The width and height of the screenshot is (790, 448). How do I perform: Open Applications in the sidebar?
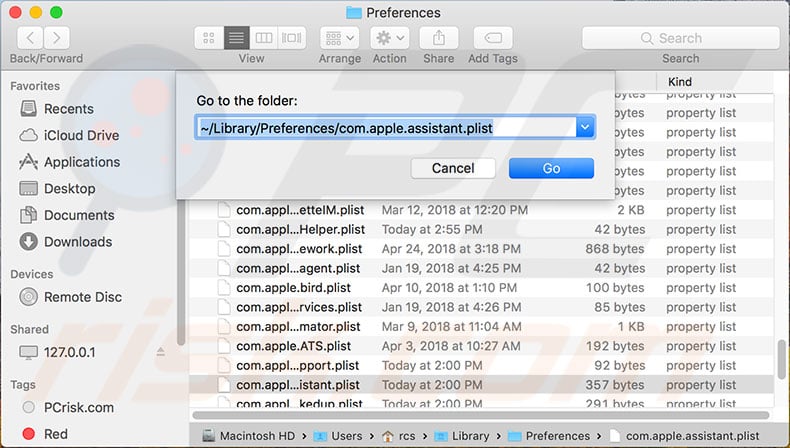point(70,162)
